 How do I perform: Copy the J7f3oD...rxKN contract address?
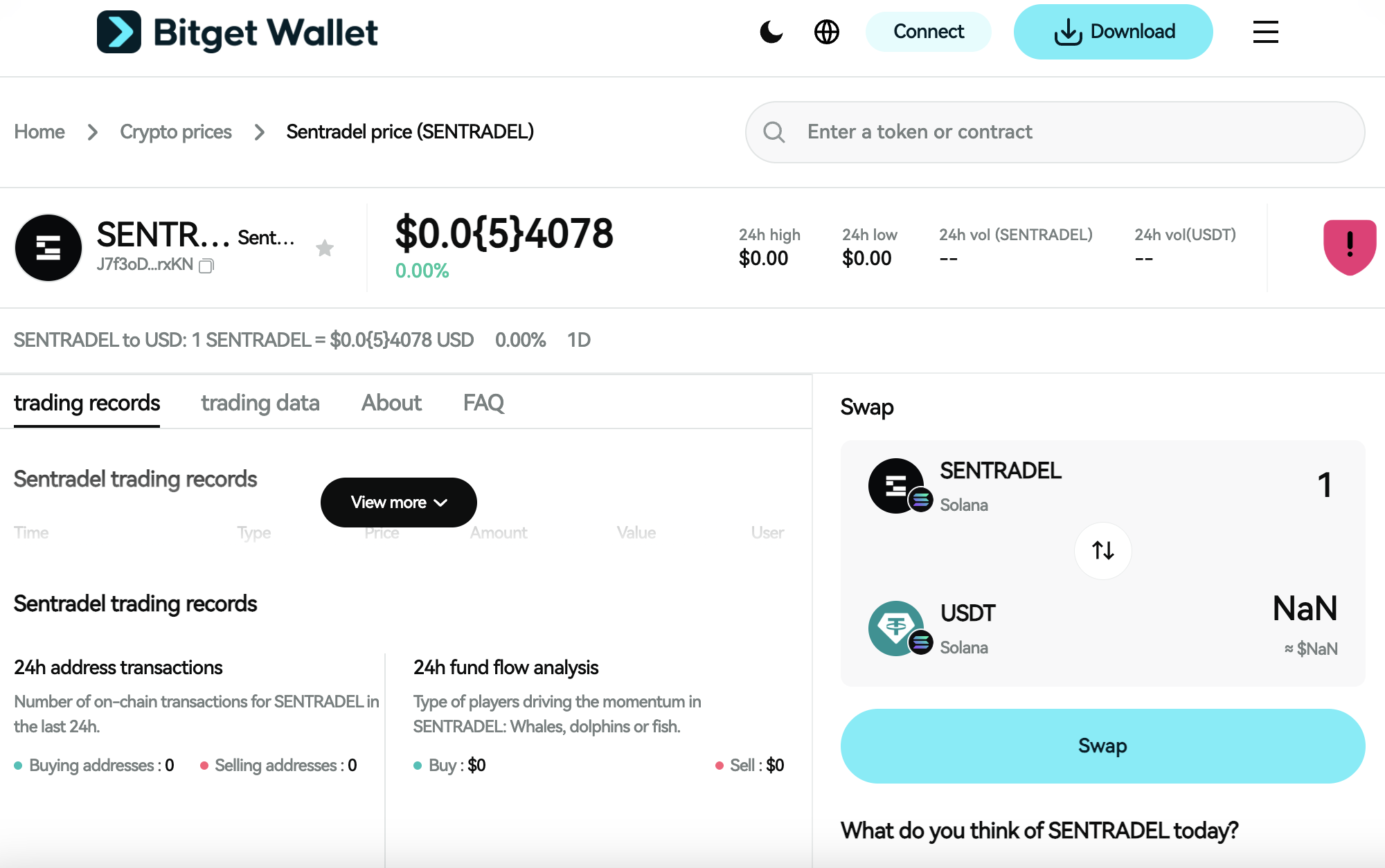206,266
